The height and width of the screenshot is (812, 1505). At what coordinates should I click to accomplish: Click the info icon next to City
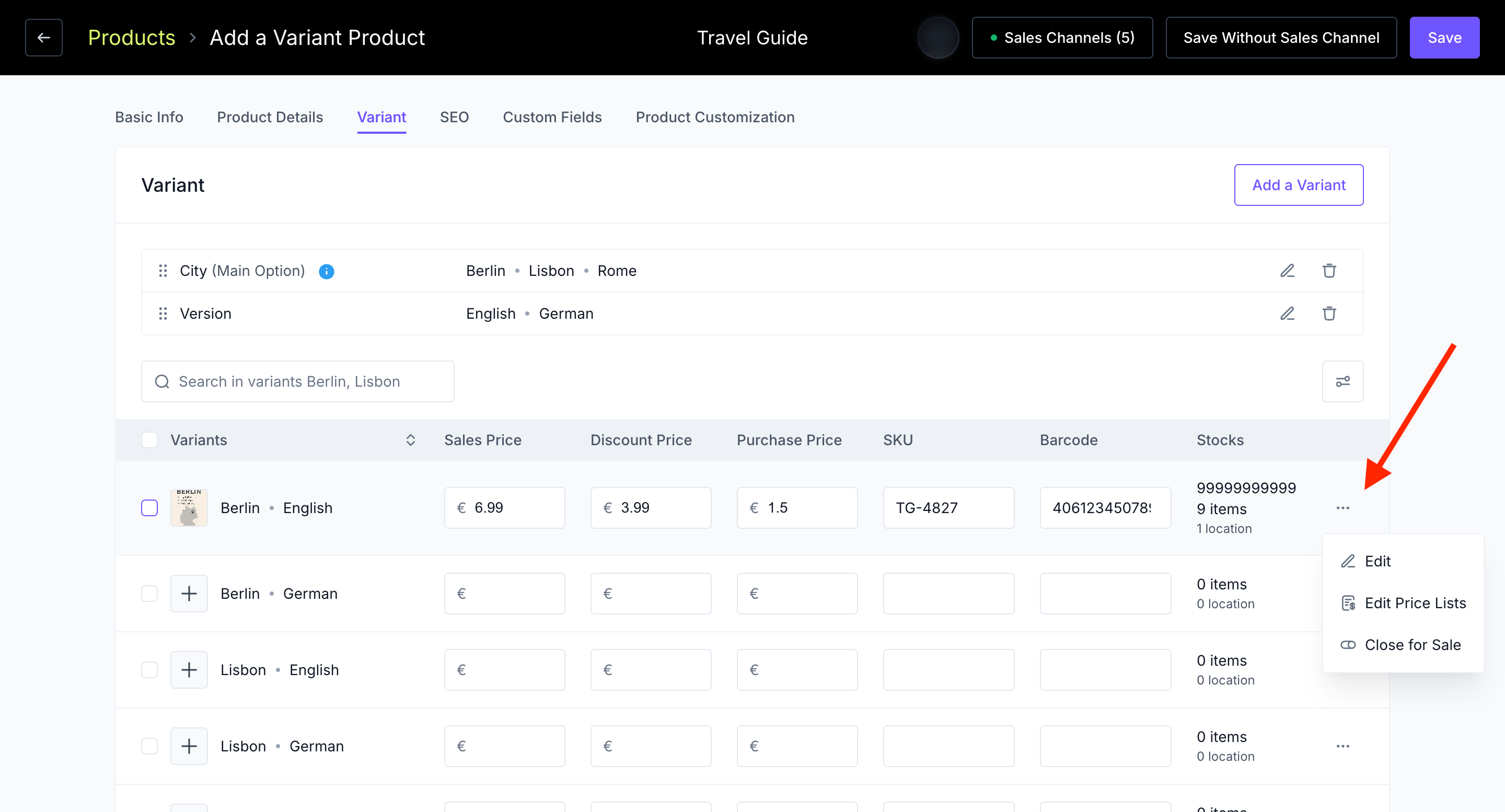pyautogui.click(x=327, y=271)
